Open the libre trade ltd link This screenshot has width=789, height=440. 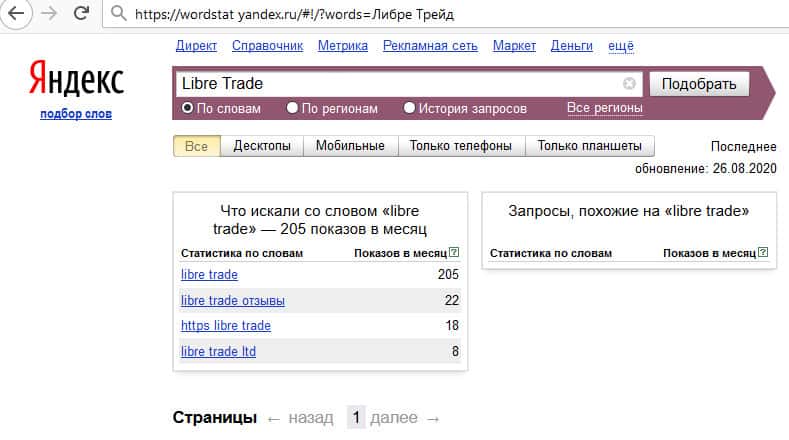point(218,351)
